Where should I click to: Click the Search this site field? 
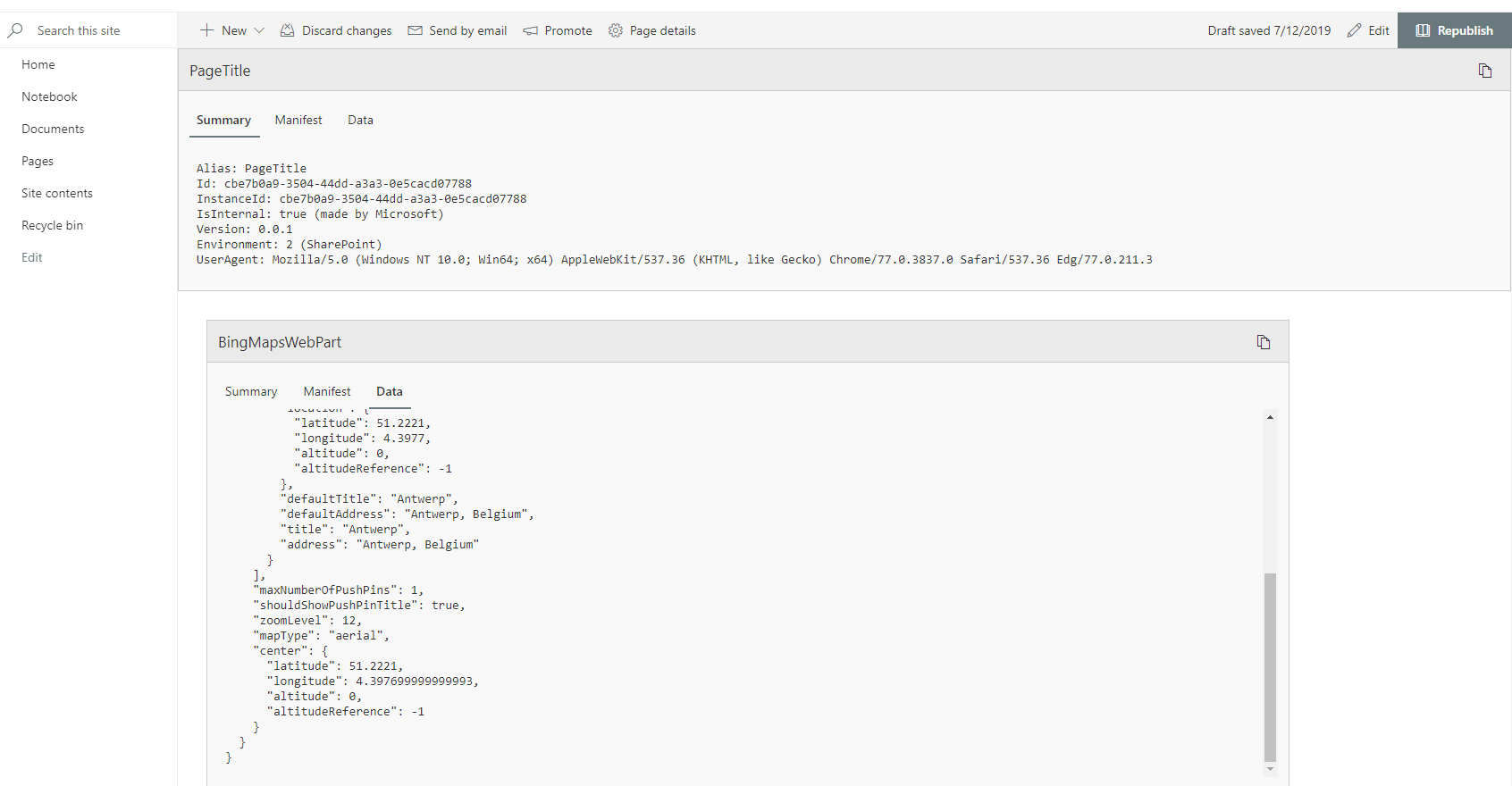click(98, 30)
